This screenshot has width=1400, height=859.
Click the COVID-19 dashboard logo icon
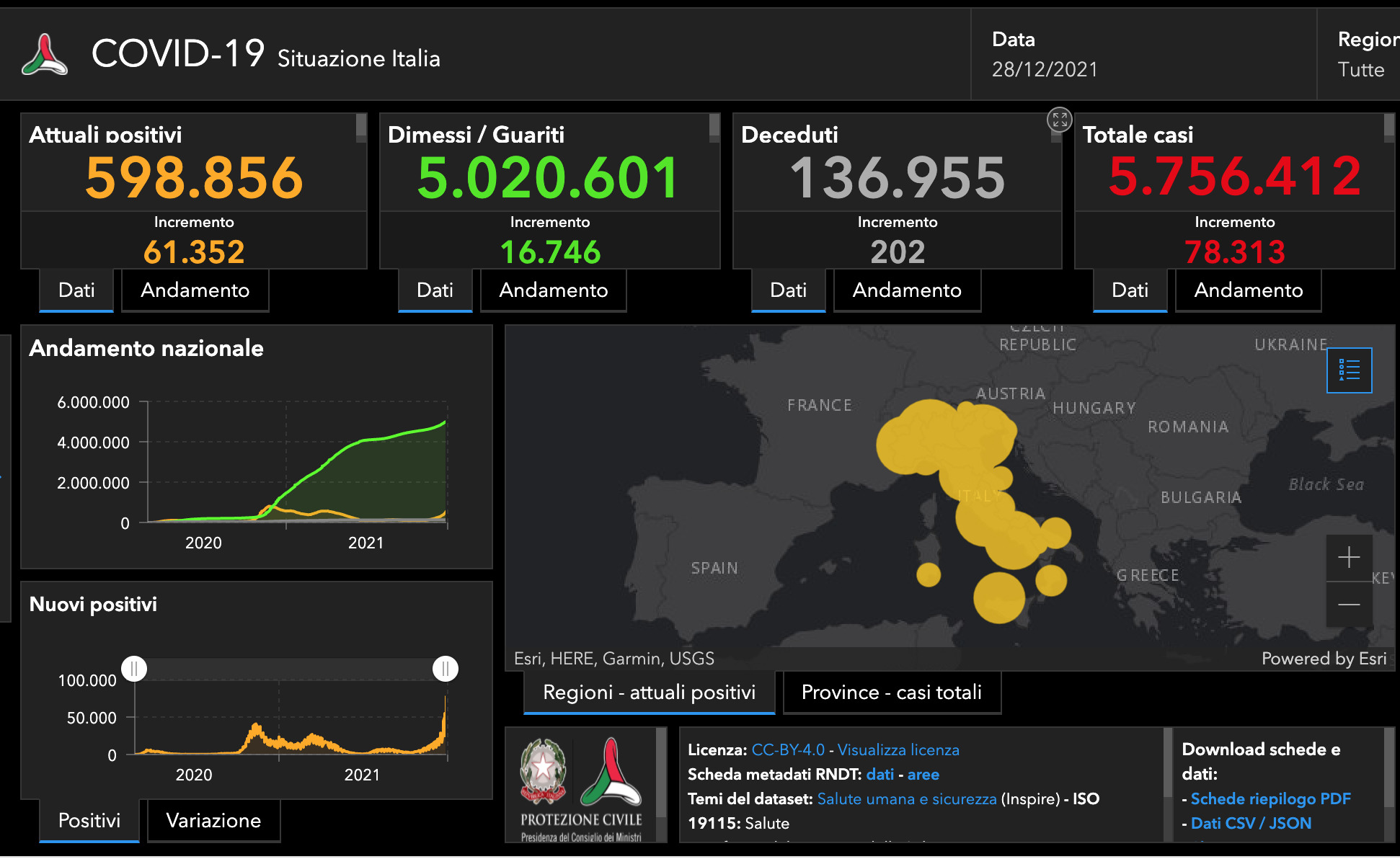pos(45,55)
